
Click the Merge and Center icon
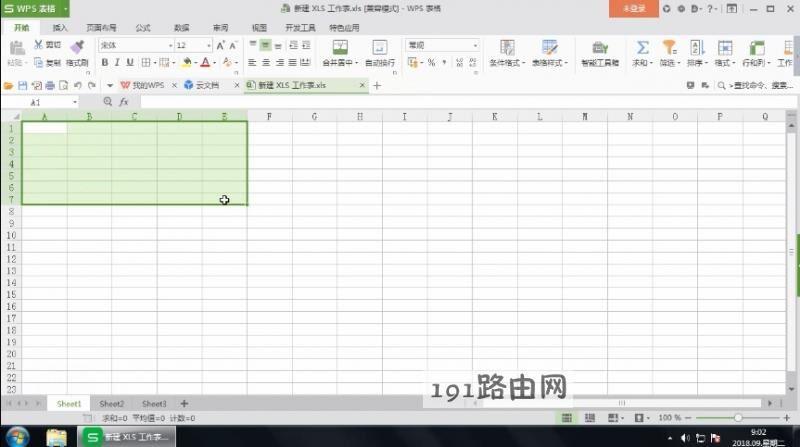point(340,47)
